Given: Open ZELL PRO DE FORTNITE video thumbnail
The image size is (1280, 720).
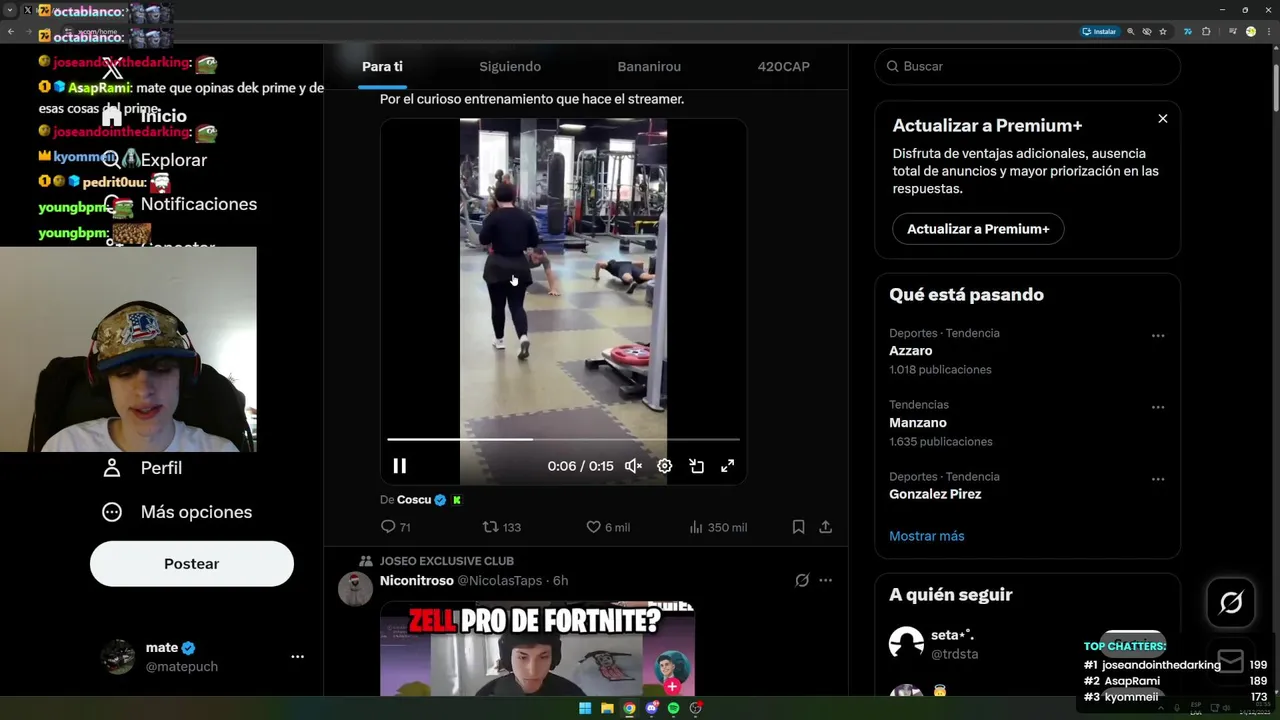Looking at the screenshot, I should [x=537, y=648].
